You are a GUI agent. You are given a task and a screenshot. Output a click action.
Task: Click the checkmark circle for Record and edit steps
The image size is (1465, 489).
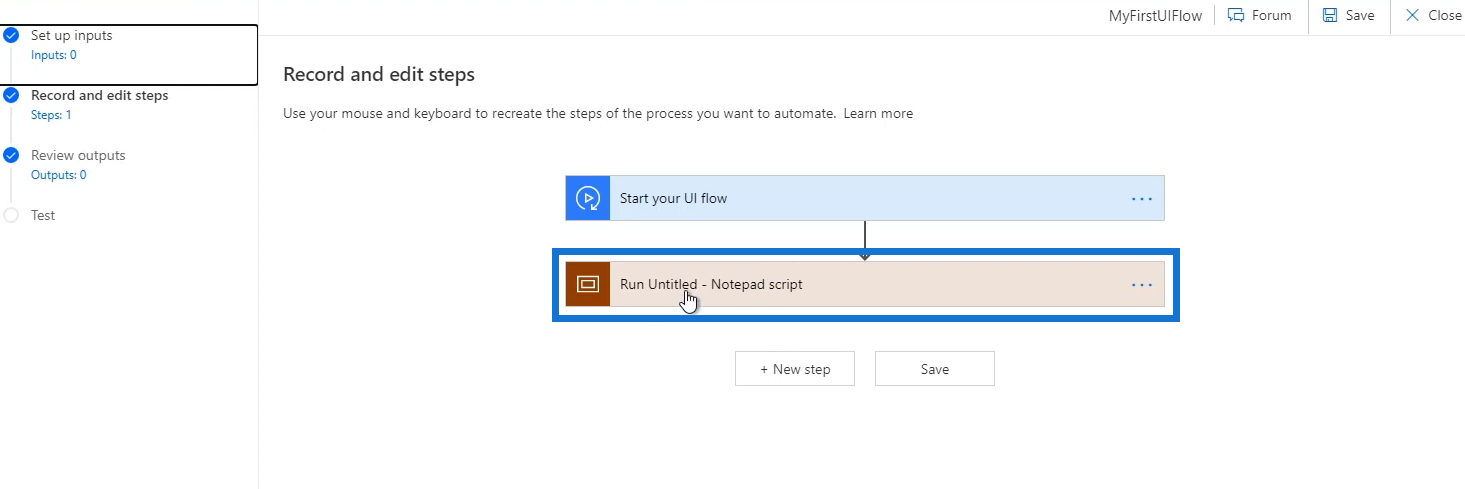[11, 96]
